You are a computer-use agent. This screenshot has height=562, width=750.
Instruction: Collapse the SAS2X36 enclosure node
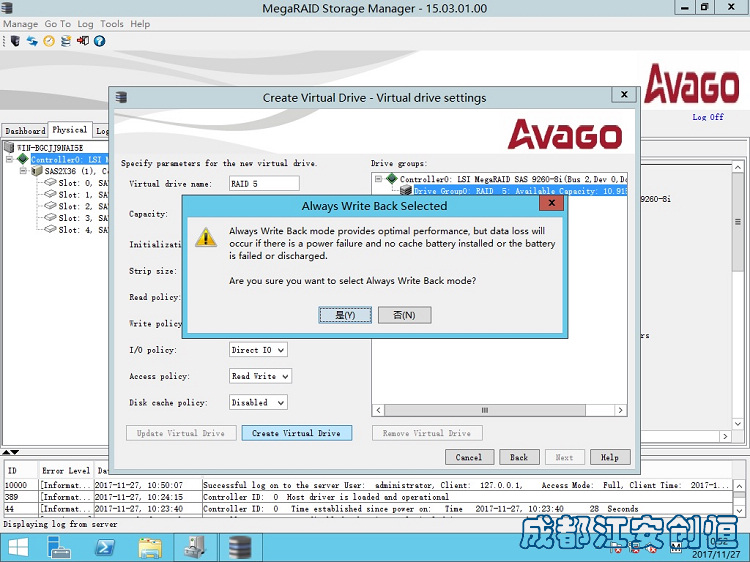click(23, 171)
